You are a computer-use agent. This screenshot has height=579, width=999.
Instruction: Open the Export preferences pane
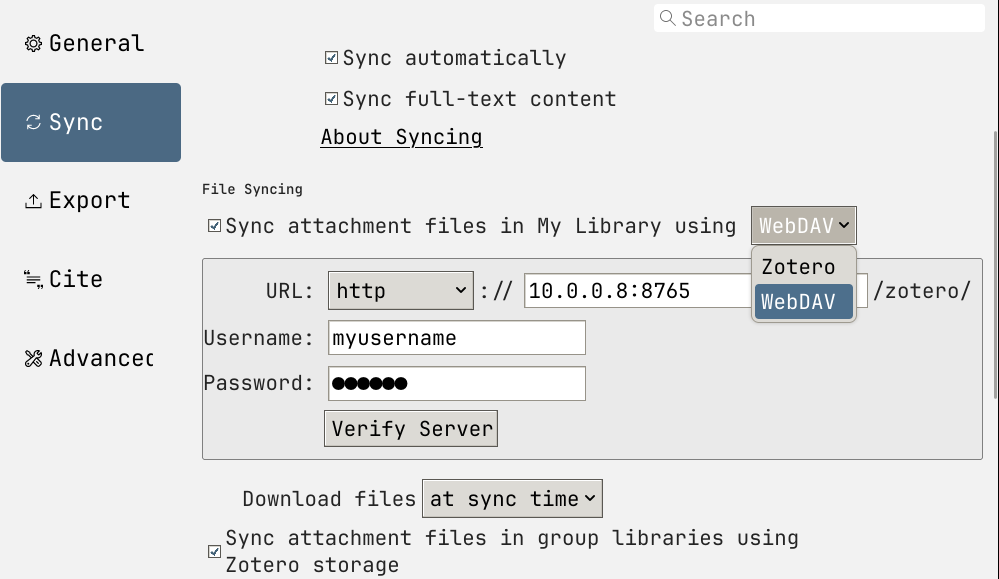(90, 201)
